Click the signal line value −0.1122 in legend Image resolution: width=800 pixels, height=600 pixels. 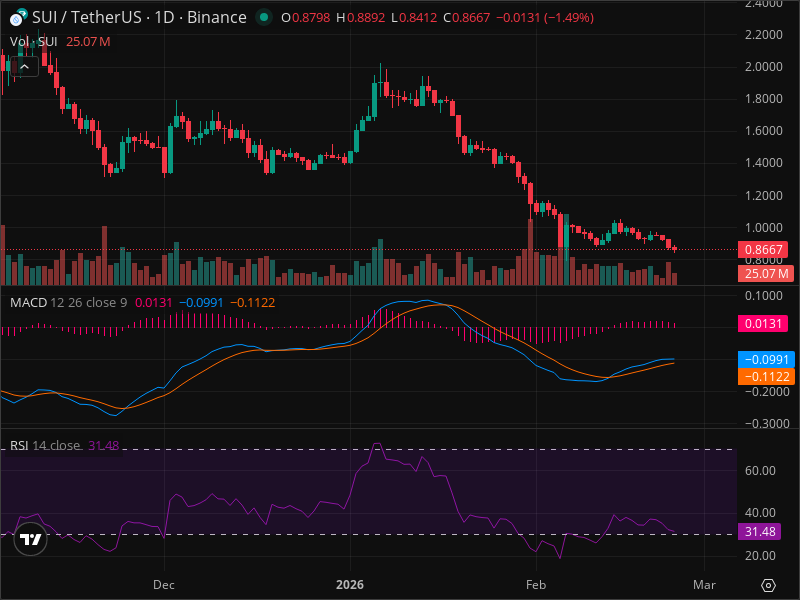253,303
